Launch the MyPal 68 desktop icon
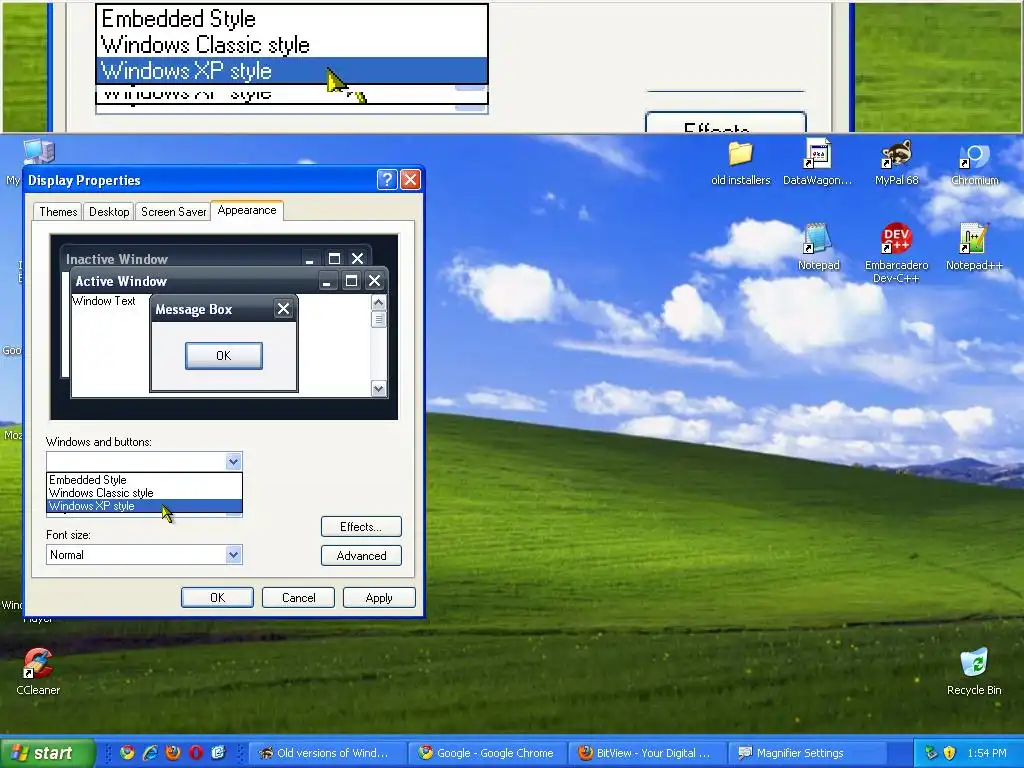 896,155
